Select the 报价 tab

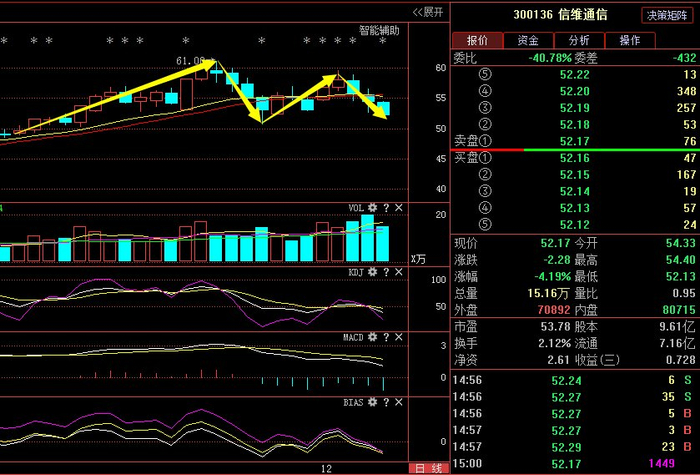[477, 40]
